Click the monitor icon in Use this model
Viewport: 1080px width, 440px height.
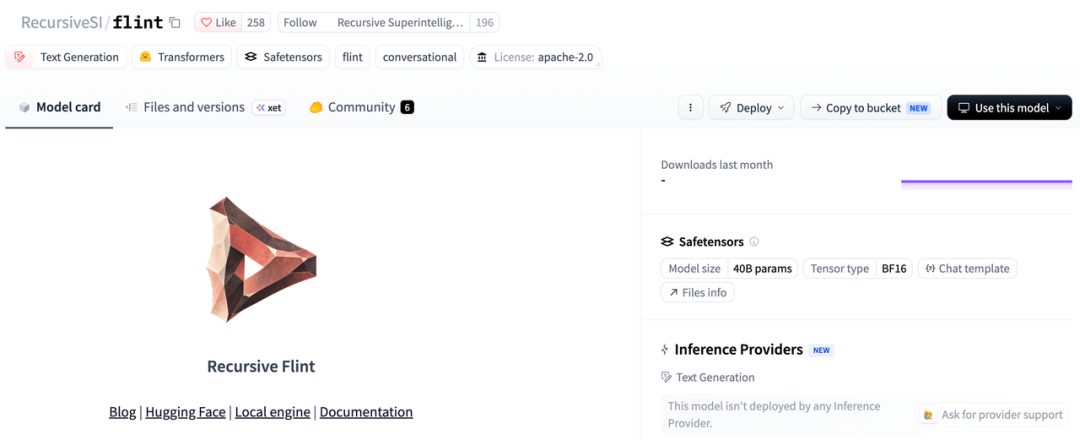[x=964, y=108]
